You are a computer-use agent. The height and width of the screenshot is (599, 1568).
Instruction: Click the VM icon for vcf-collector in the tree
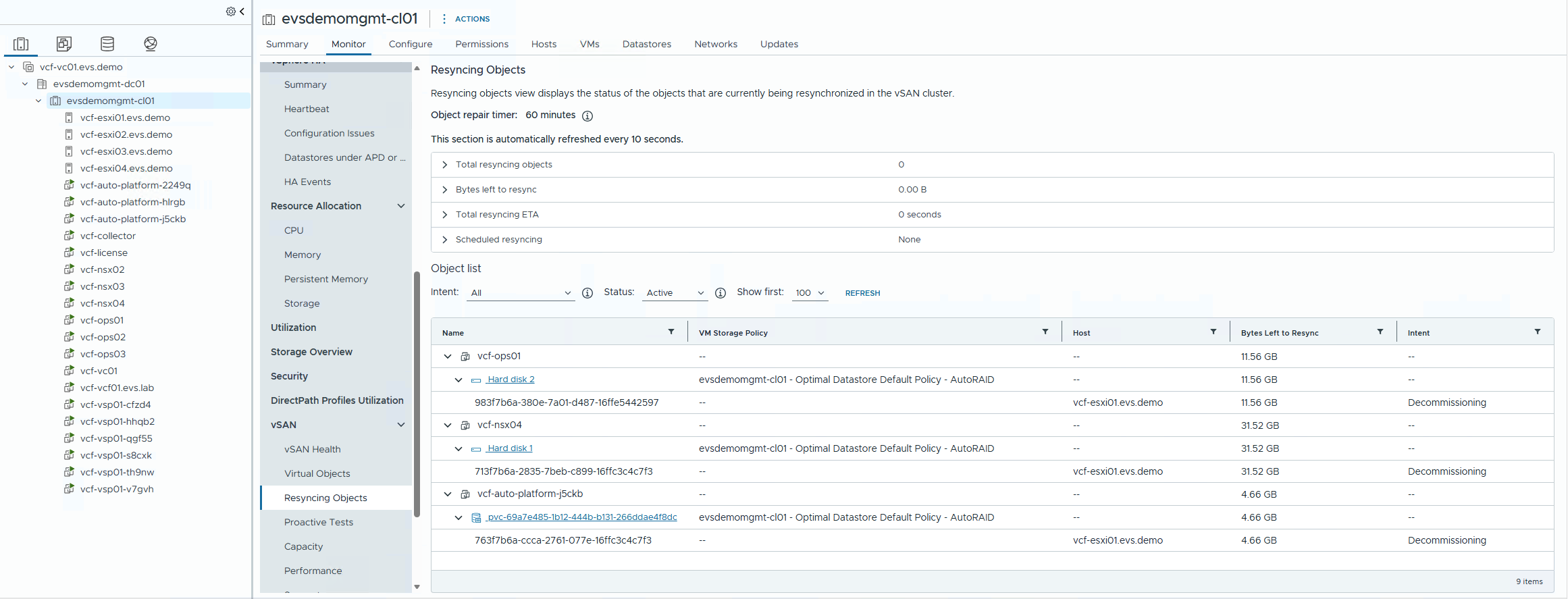pos(69,236)
